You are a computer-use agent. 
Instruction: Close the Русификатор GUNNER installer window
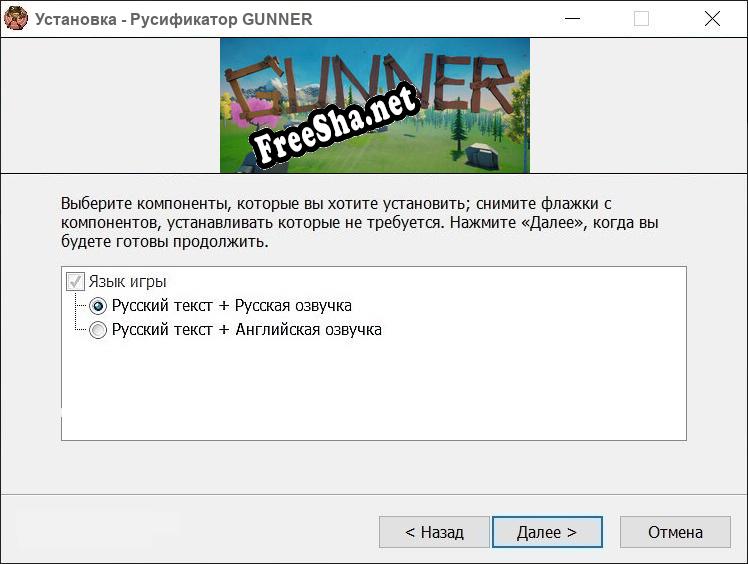pos(712,19)
